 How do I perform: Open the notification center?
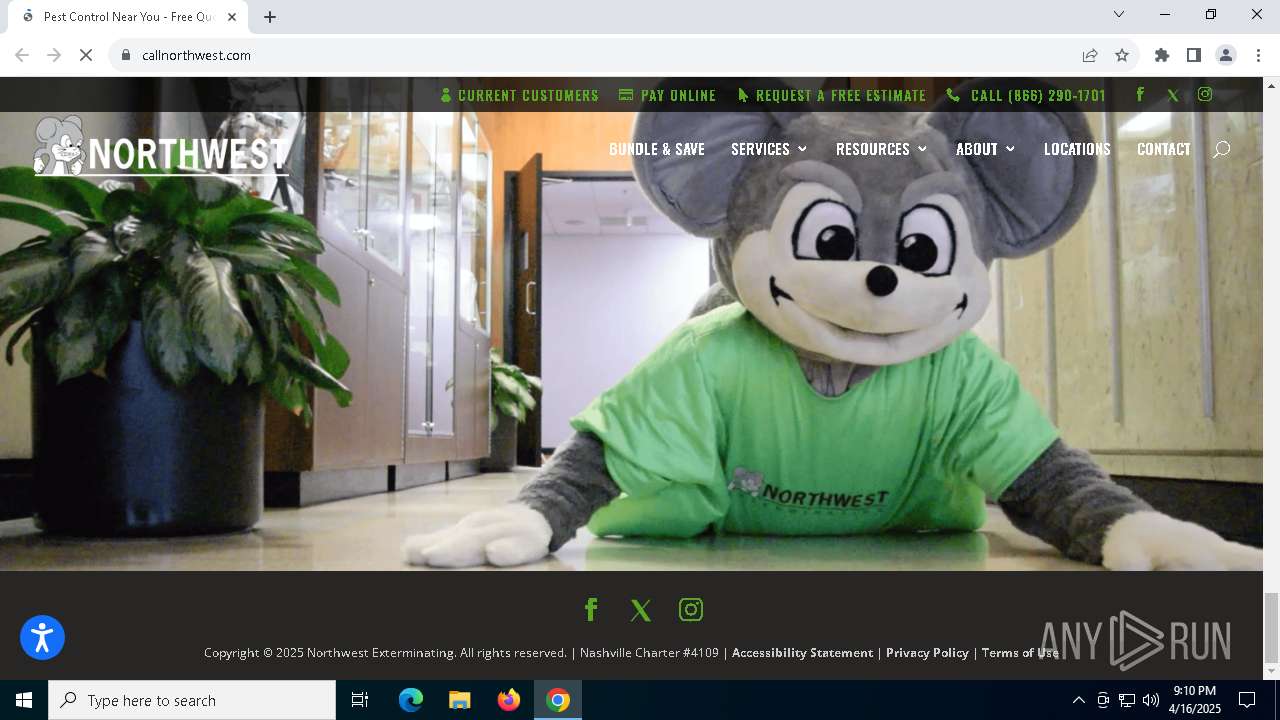(x=1247, y=700)
